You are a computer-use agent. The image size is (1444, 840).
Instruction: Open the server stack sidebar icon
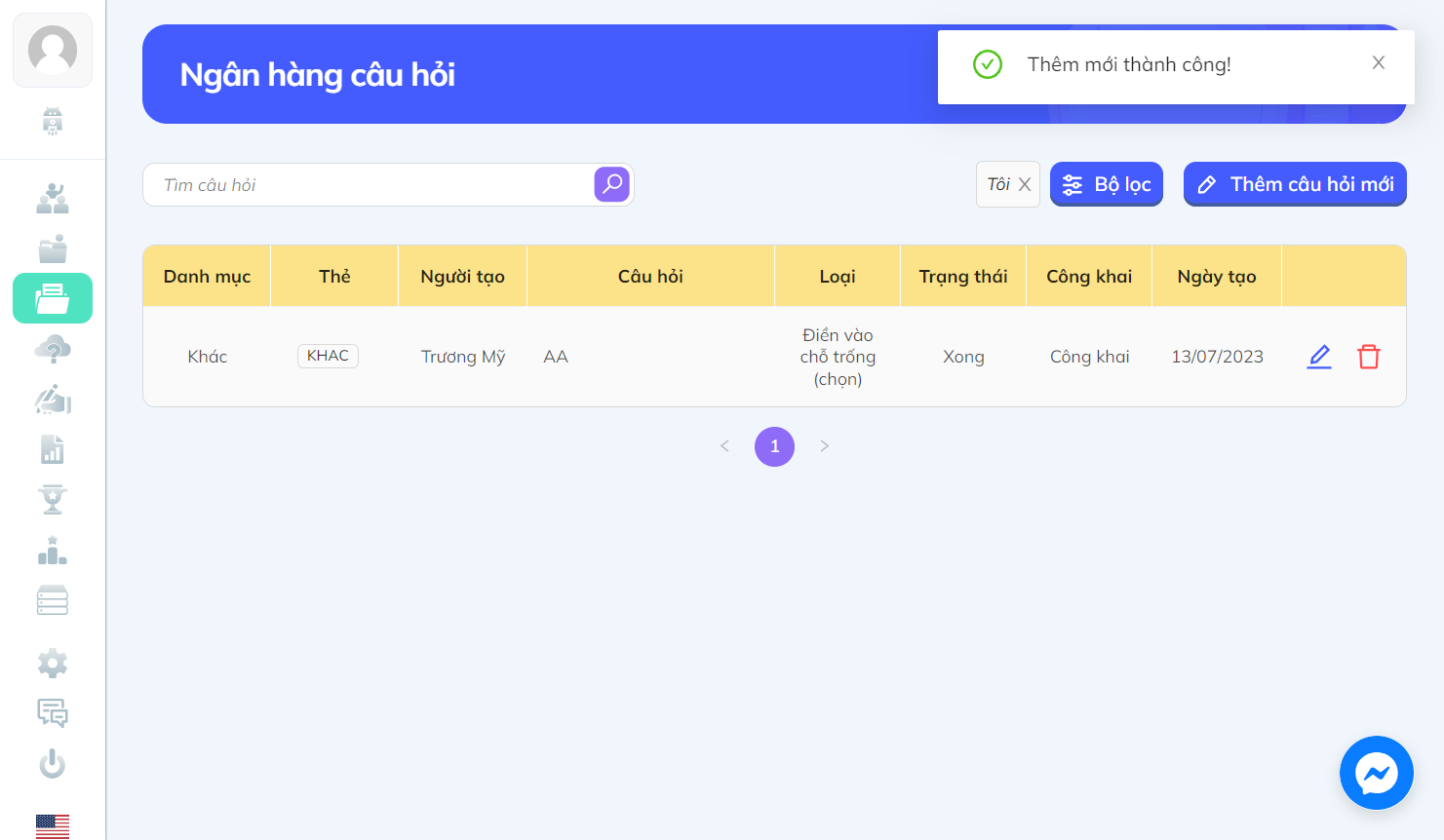click(x=53, y=600)
